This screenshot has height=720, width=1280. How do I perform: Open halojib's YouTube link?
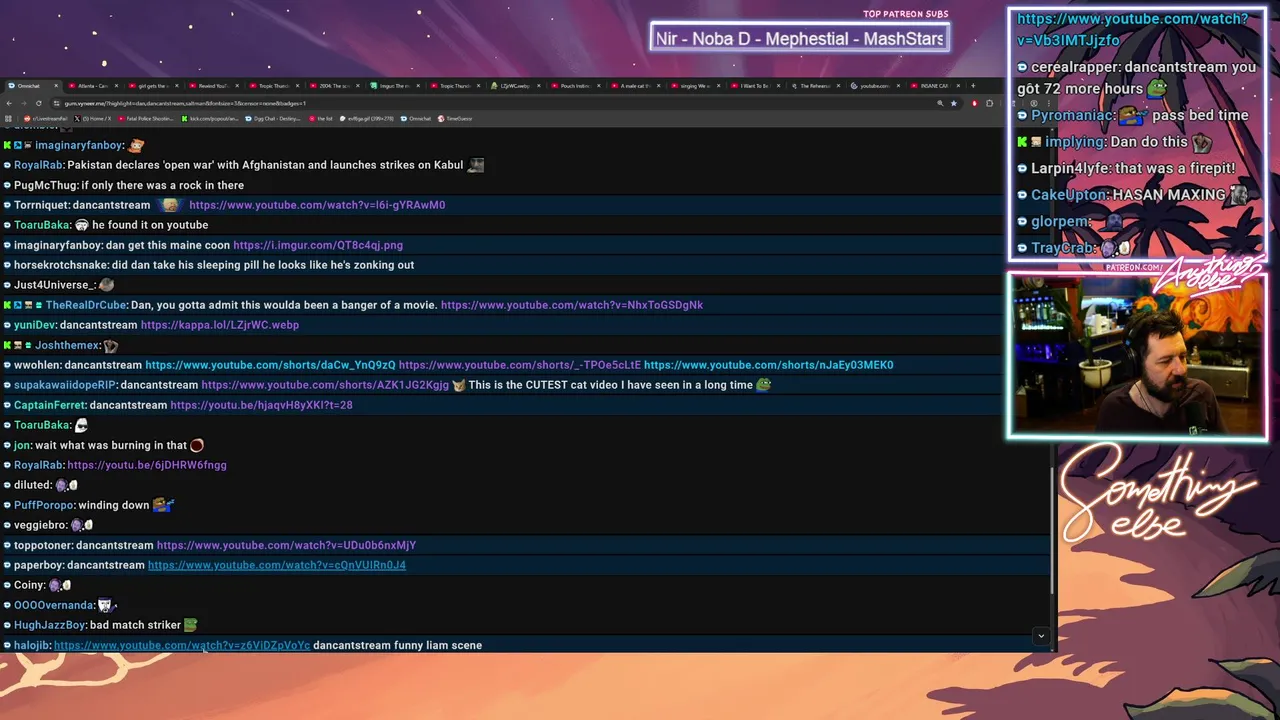[182, 645]
